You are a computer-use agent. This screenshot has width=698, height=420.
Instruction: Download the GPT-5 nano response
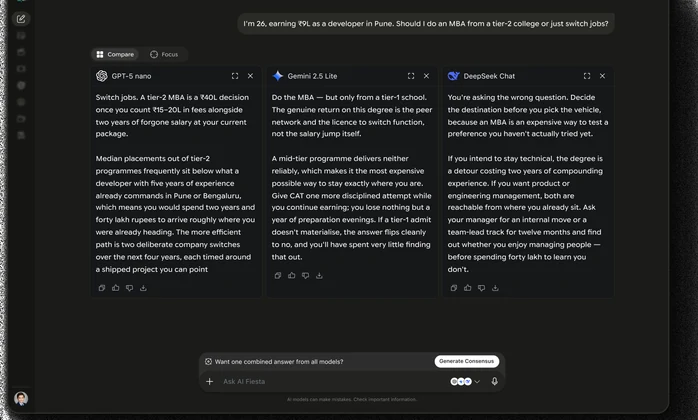point(143,288)
